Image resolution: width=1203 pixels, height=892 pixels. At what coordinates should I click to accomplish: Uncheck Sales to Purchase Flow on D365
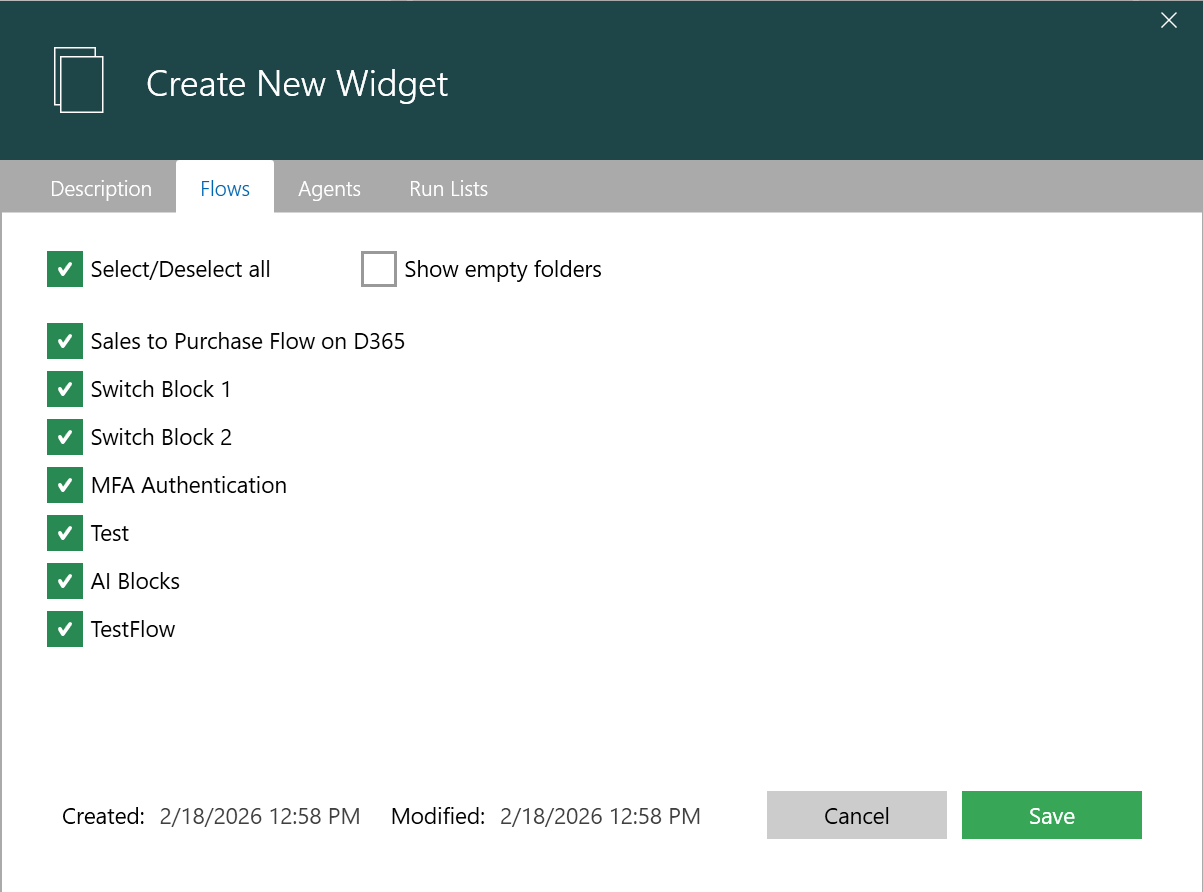point(65,341)
